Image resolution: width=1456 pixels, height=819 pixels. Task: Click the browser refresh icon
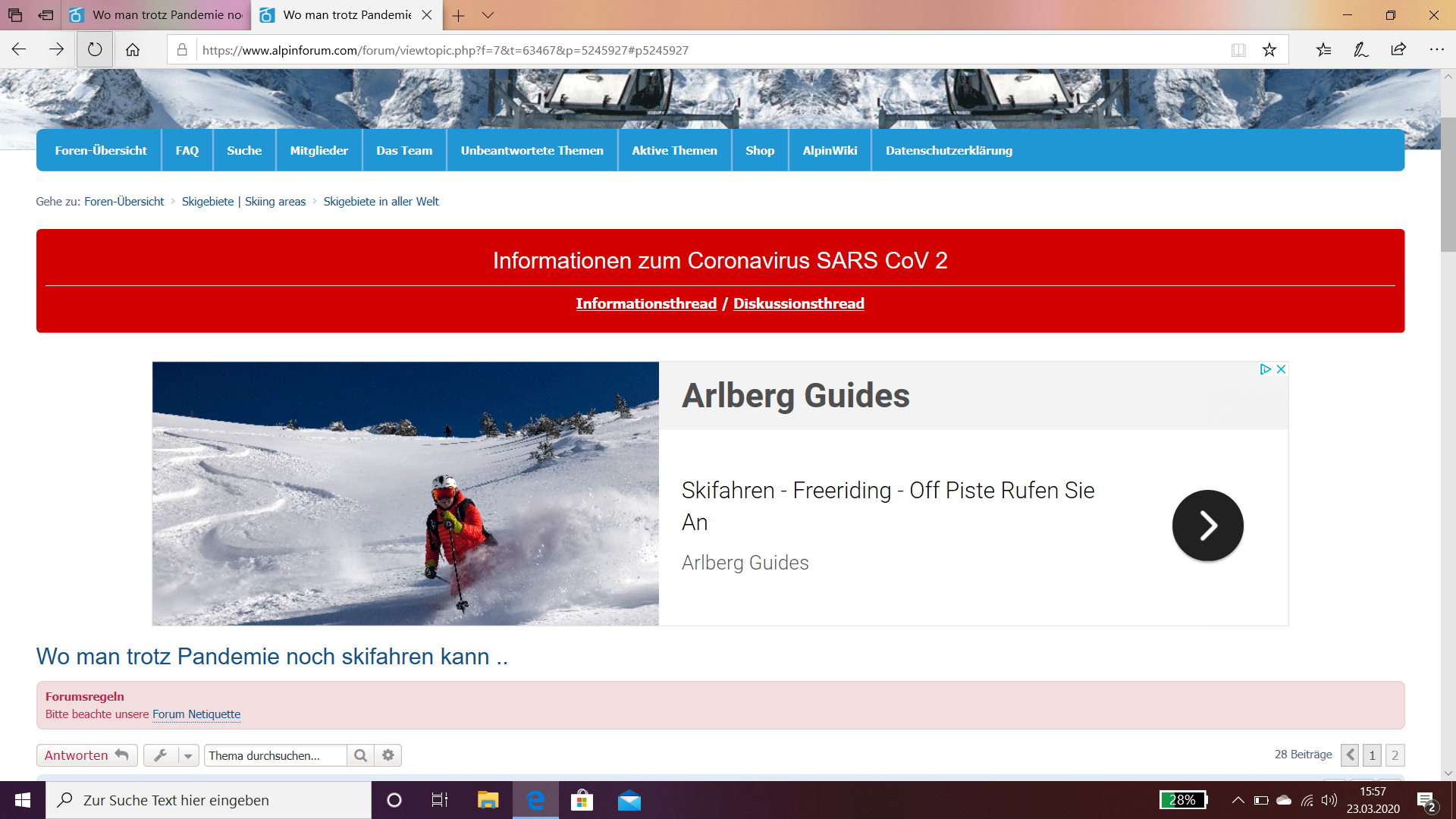[95, 50]
